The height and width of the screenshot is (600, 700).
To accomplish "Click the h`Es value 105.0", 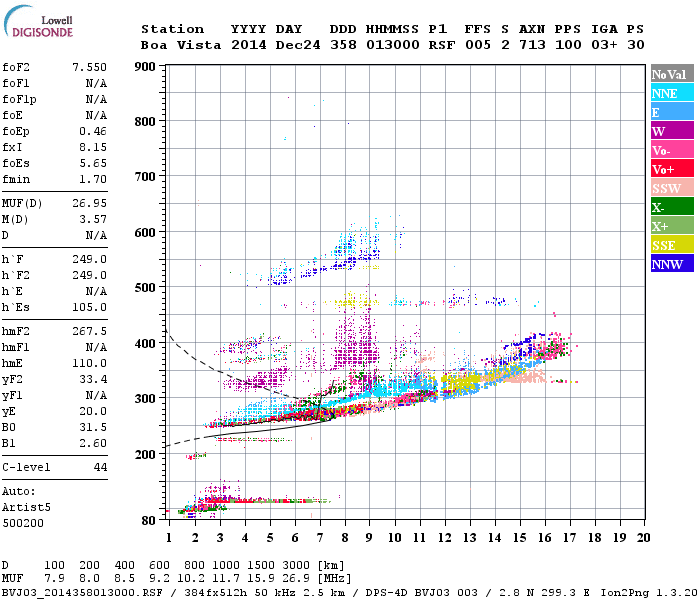I will click(89, 308).
